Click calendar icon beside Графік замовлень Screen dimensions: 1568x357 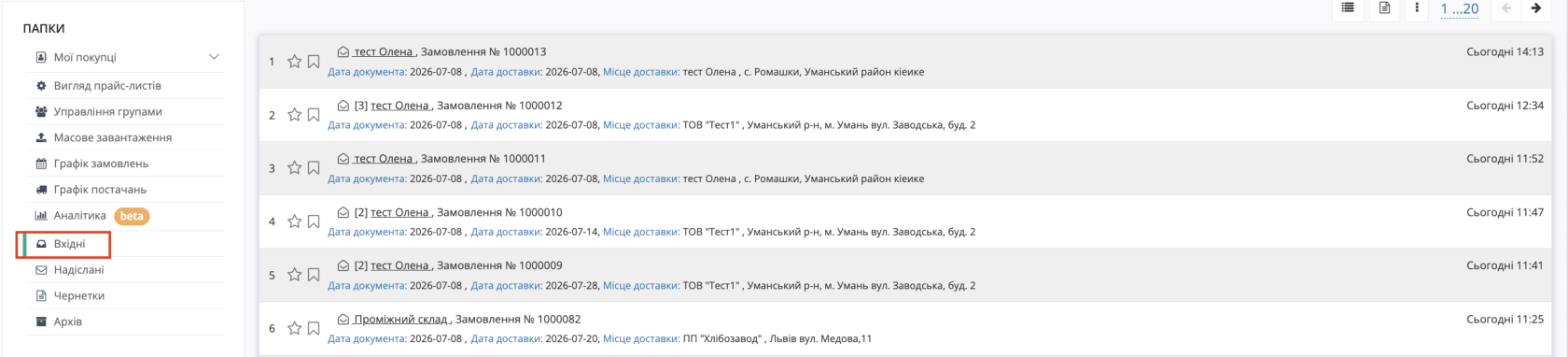pos(41,164)
